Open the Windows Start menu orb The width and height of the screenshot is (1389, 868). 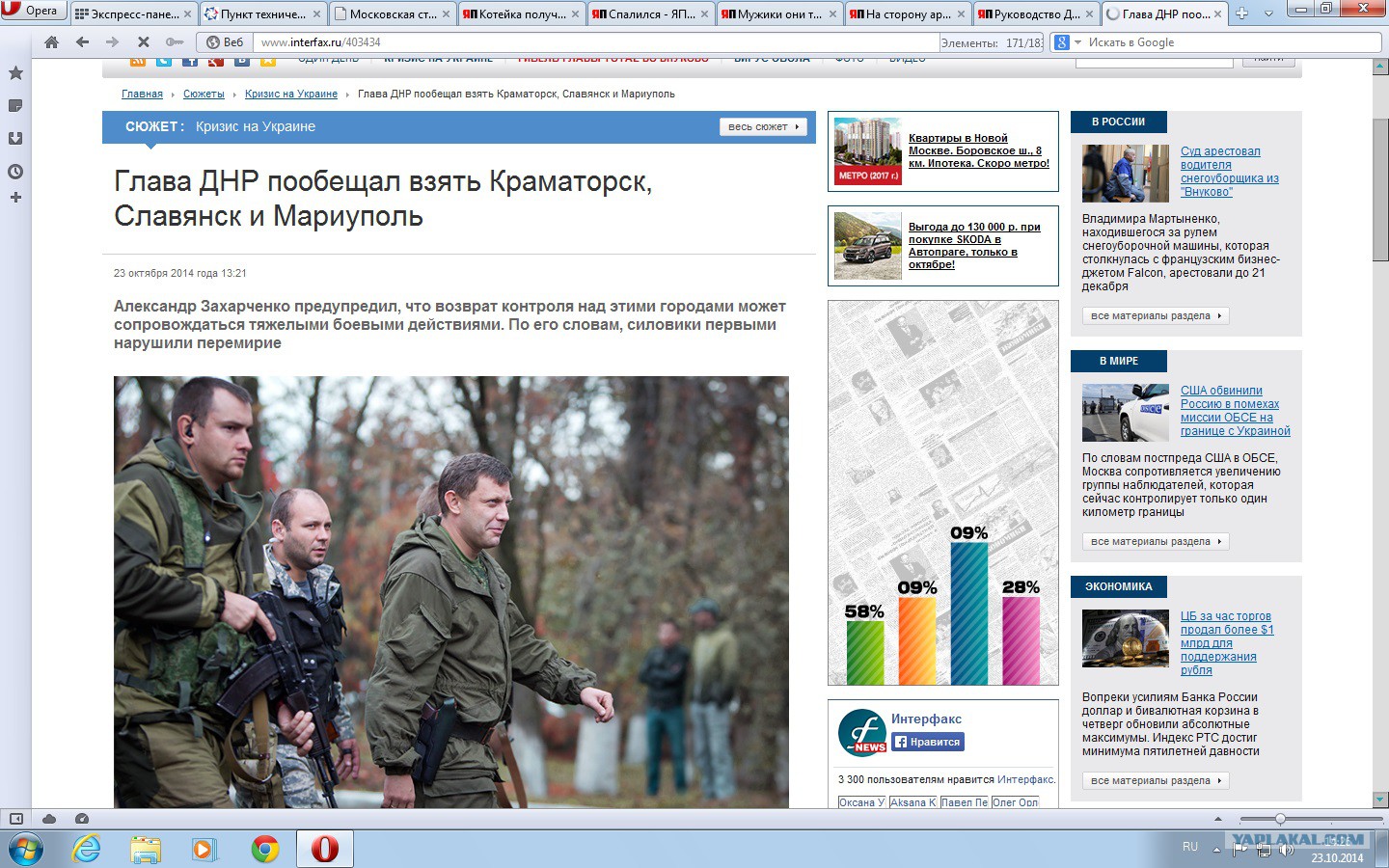[x=25, y=849]
